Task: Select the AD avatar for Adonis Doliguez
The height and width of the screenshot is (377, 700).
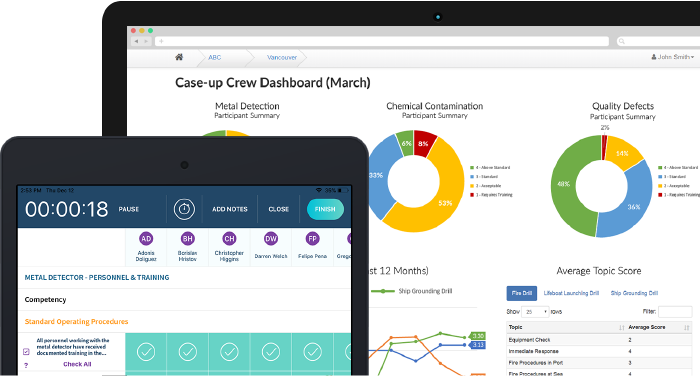Action: click(x=146, y=239)
